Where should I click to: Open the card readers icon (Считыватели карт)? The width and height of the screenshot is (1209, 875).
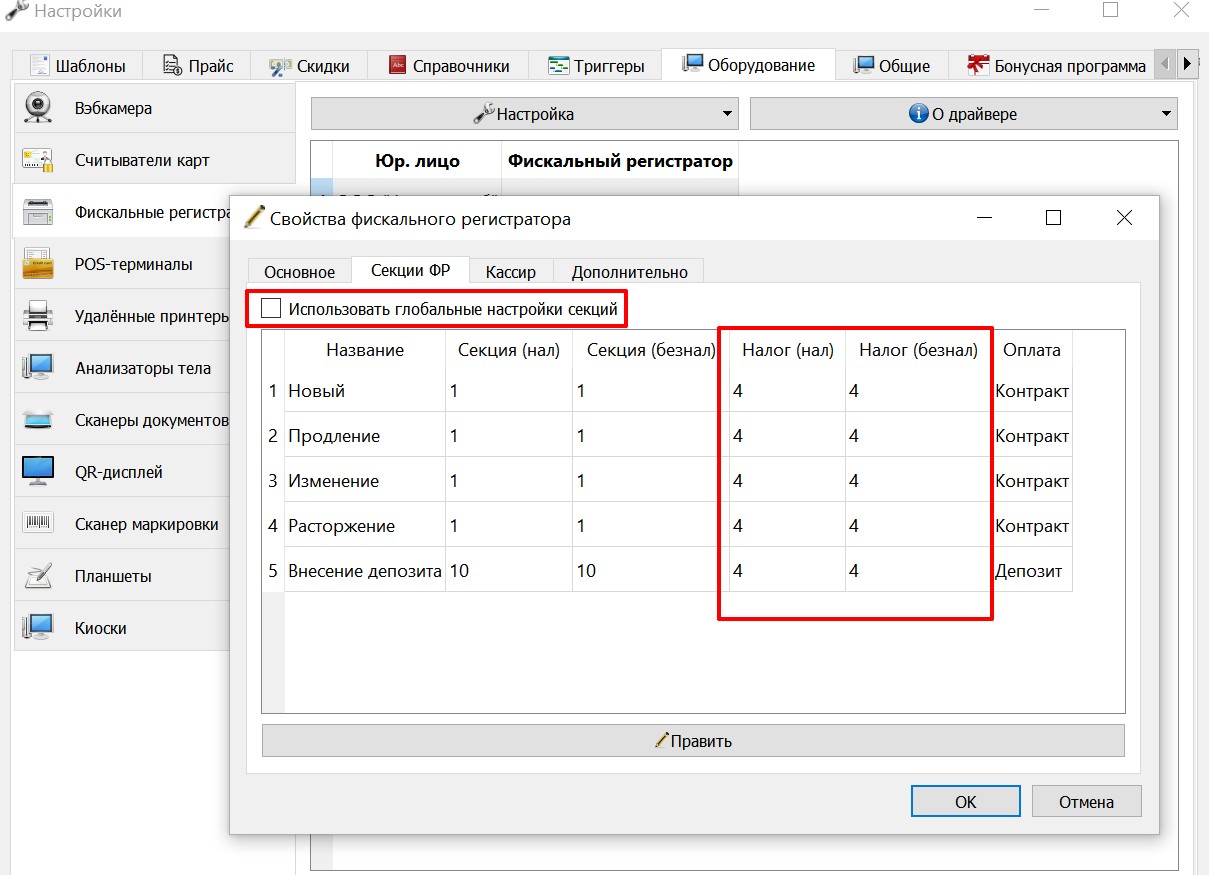click(x=38, y=160)
